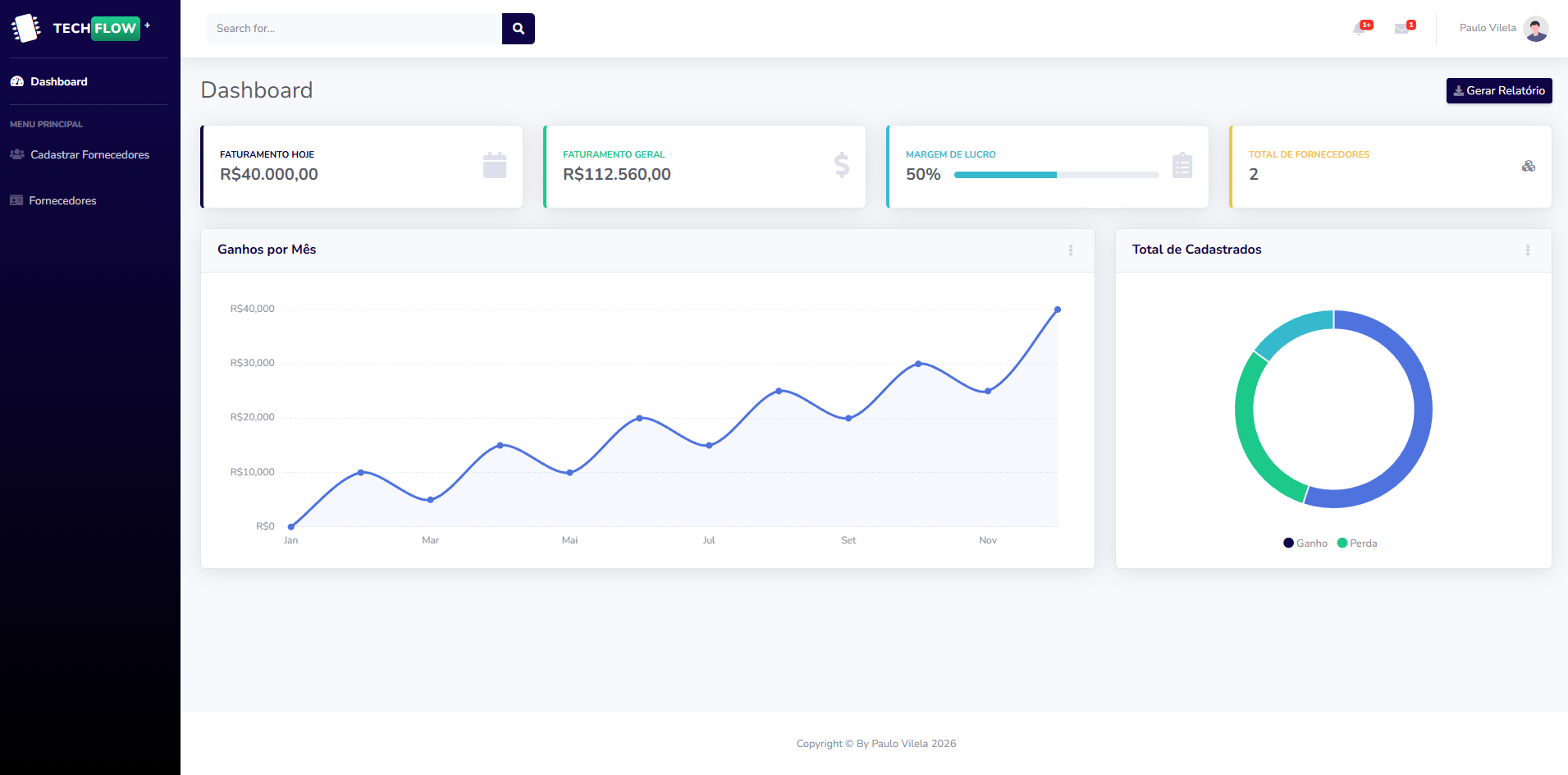
Task: Click the calendar icon in Faturamento Hoje
Action: (495, 166)
